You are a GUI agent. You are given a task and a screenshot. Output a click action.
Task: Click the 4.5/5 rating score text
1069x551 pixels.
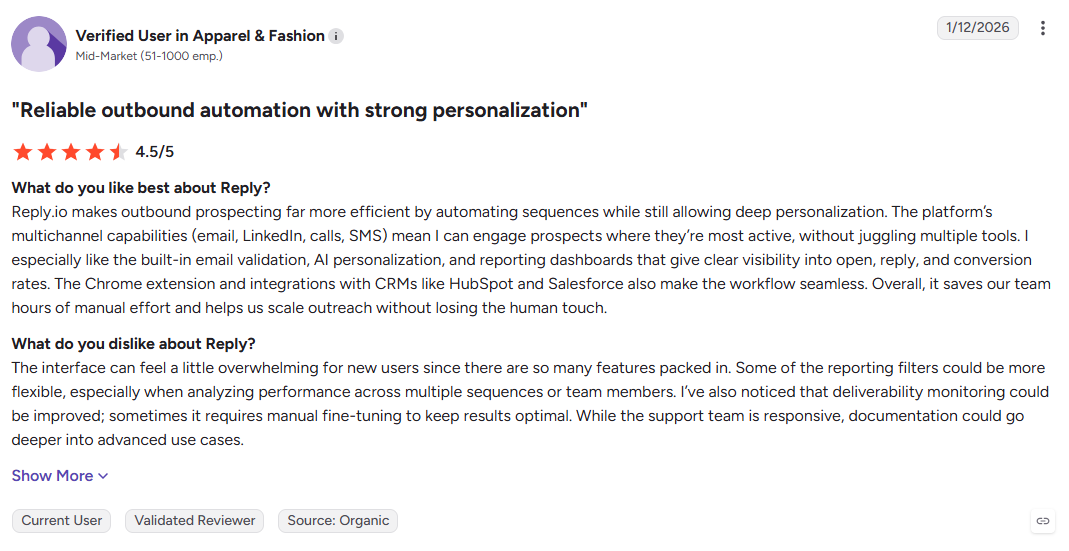155,151
